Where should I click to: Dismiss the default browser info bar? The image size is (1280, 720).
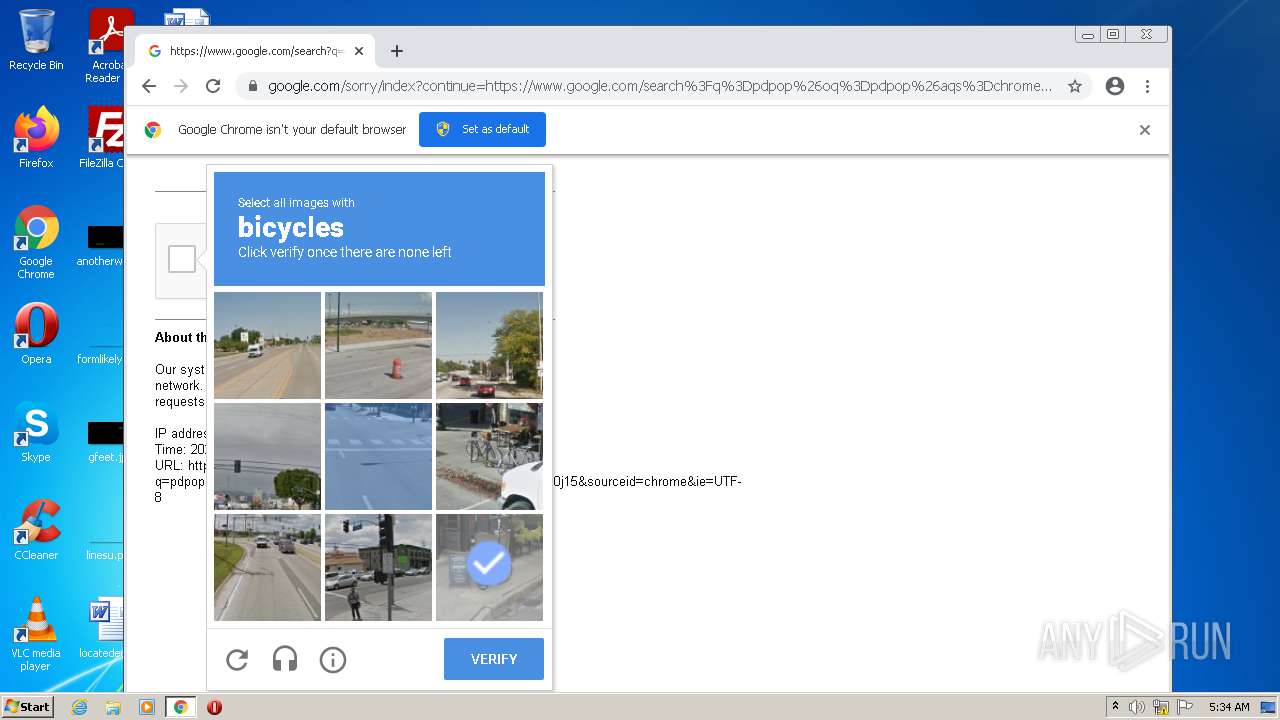pyautogui.click(x=1145, y=130)
